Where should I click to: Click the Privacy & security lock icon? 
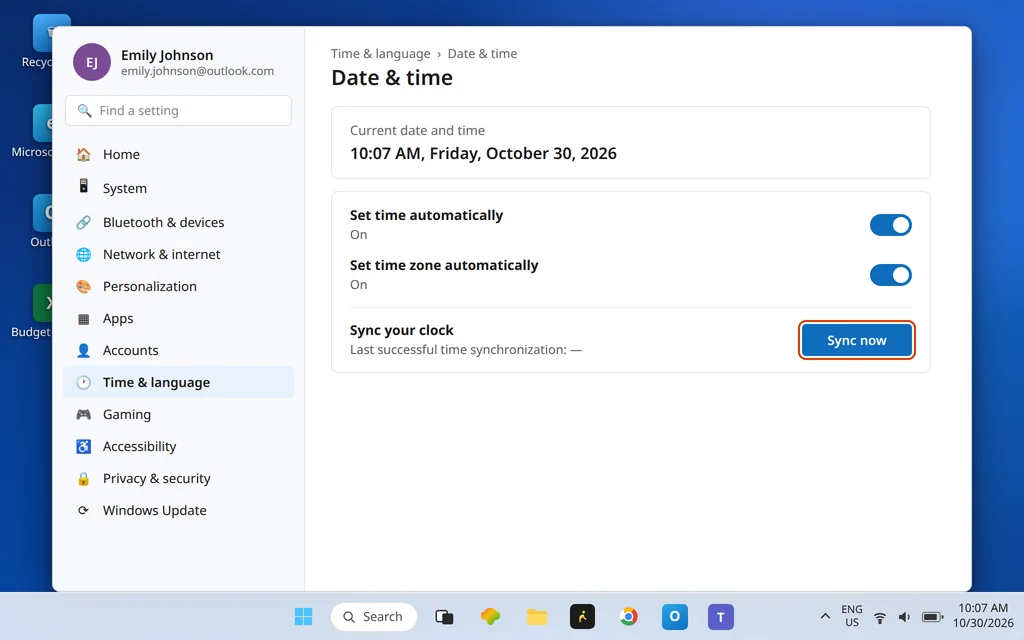84,479
